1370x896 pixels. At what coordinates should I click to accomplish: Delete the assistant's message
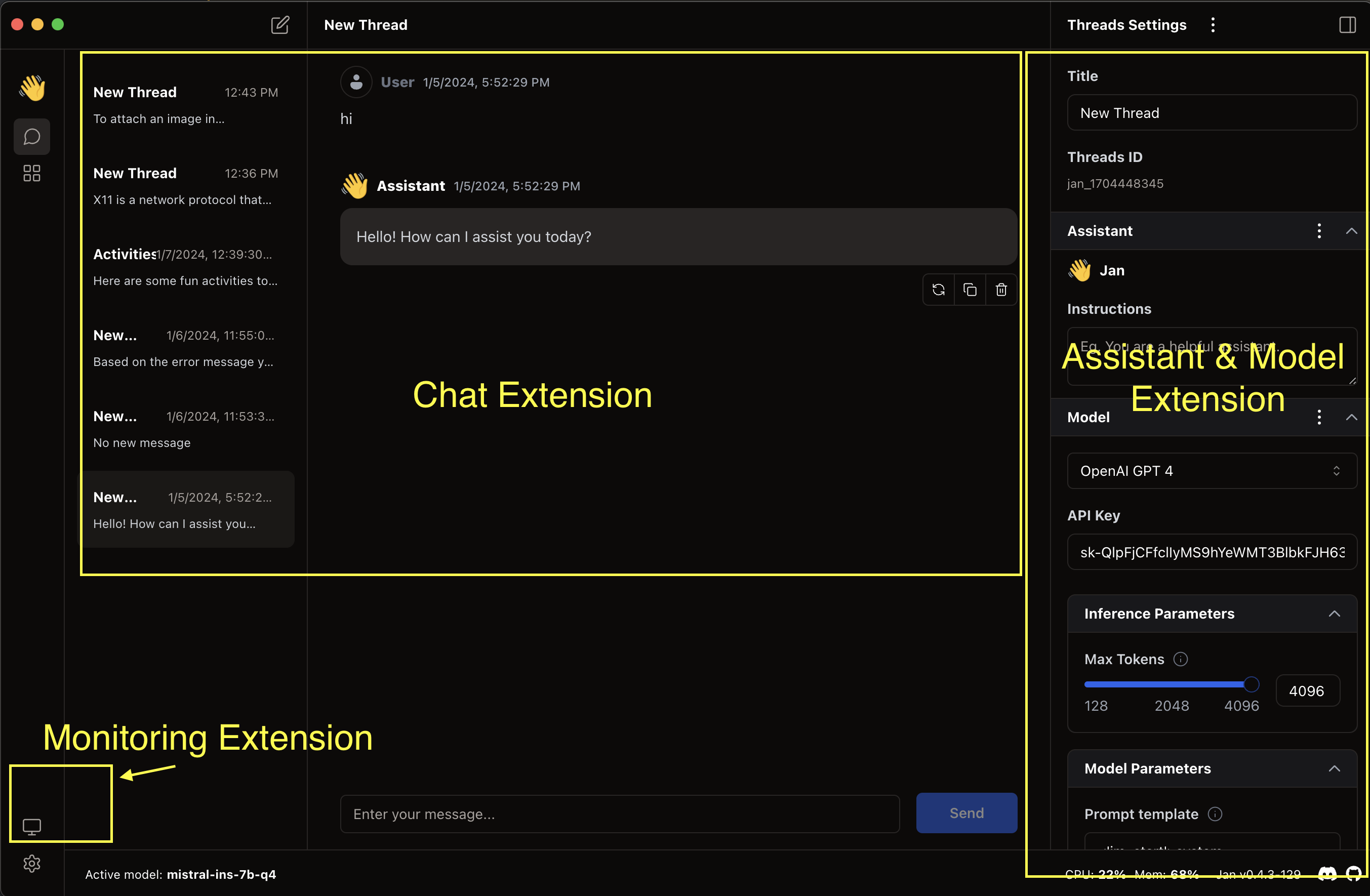coord(1000,290)
